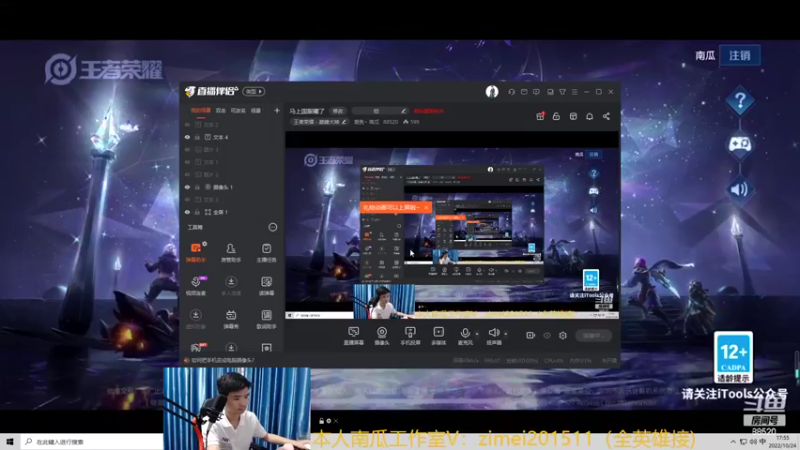Hide the 摄像头 1 layer with eye icon

(x=187, y=187)
